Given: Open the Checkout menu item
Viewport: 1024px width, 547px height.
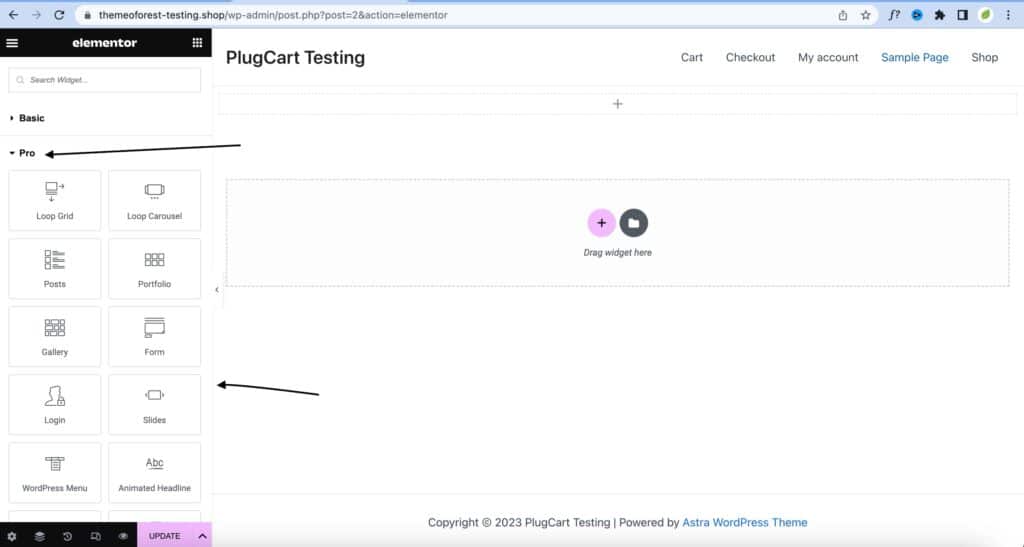Looking at the screenshot, I should pyautogui.click(x=750, y=58).
